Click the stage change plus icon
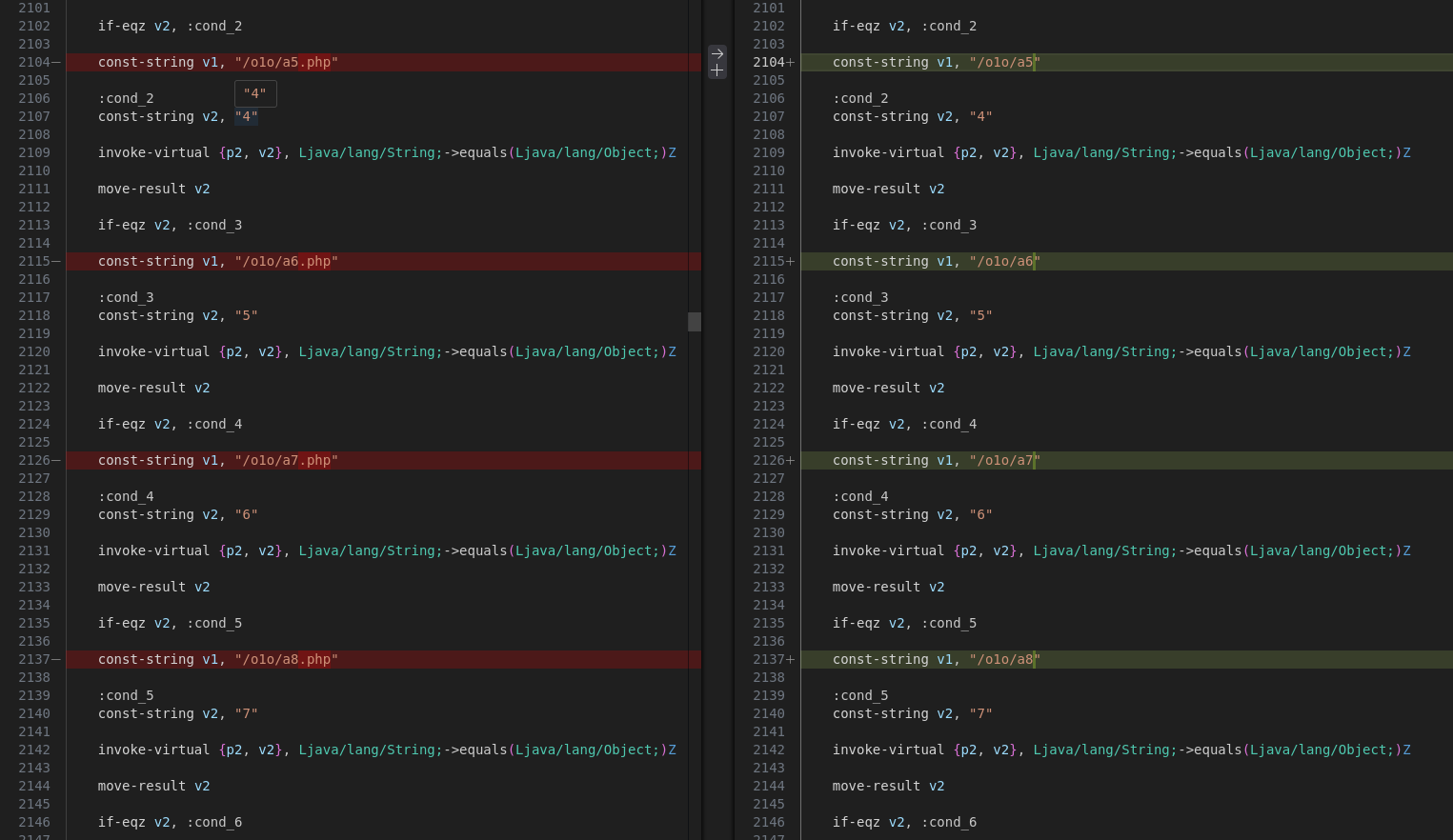Screen dimensions: 1453x840 717,70
